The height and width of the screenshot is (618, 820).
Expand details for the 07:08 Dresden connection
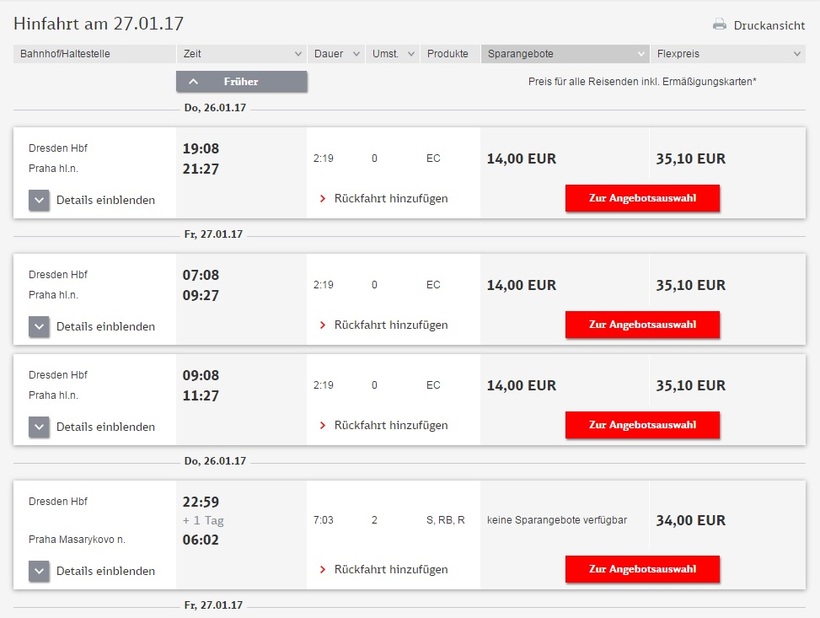tap(39, 326)
